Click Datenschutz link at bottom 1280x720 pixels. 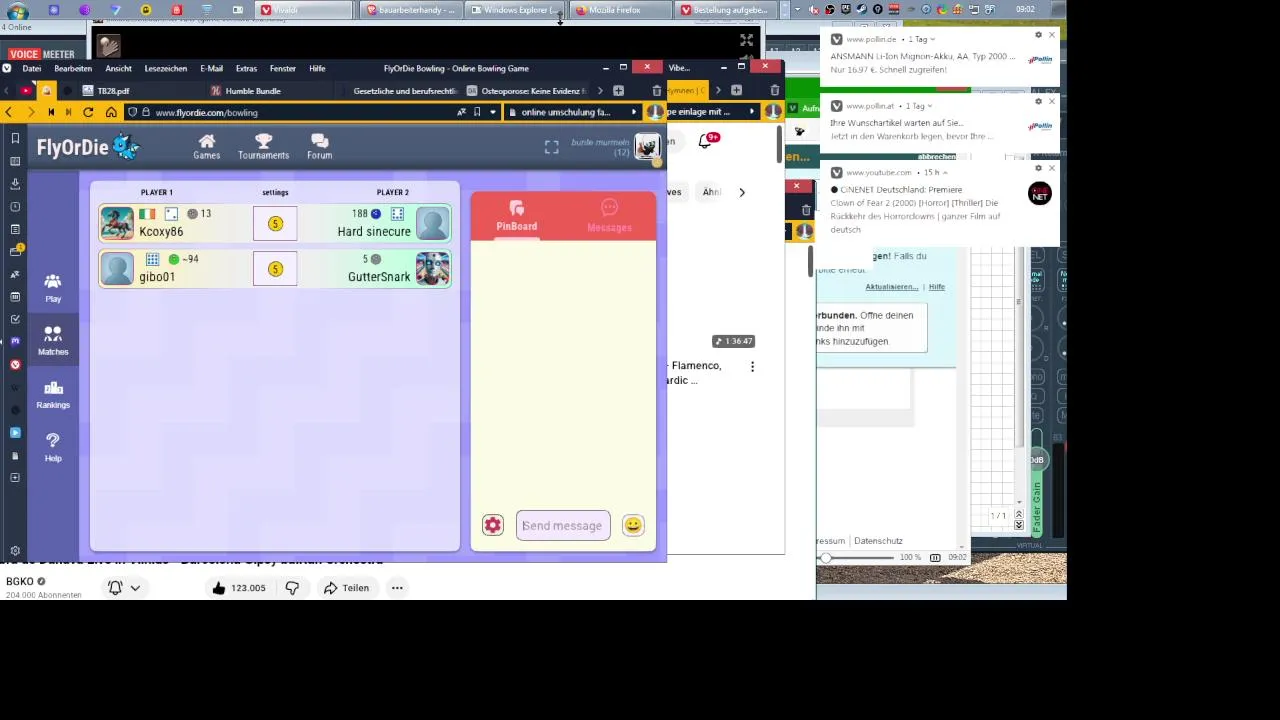tap(878, 541)
